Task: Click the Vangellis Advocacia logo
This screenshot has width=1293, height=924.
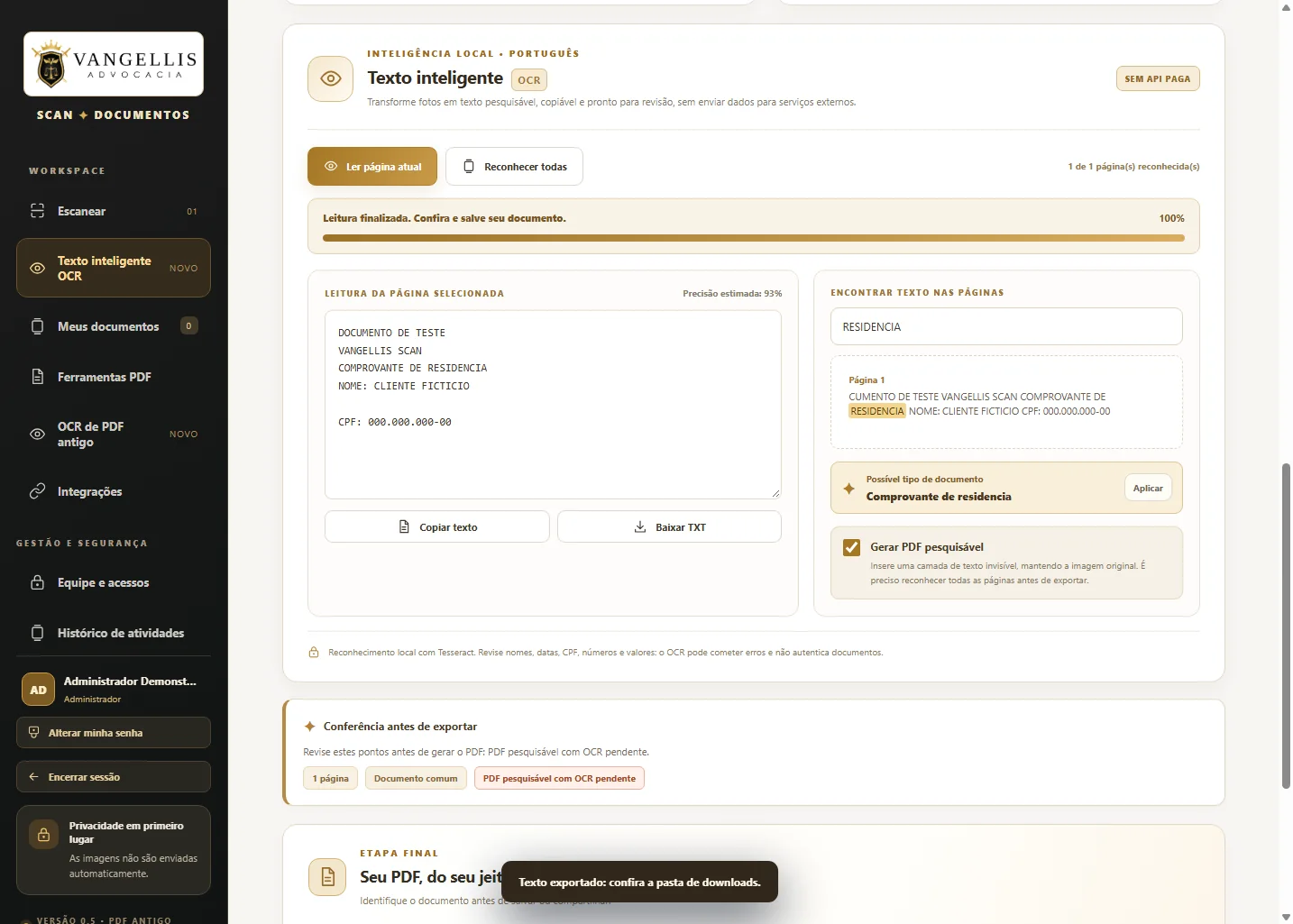Action: pos(114,64)
